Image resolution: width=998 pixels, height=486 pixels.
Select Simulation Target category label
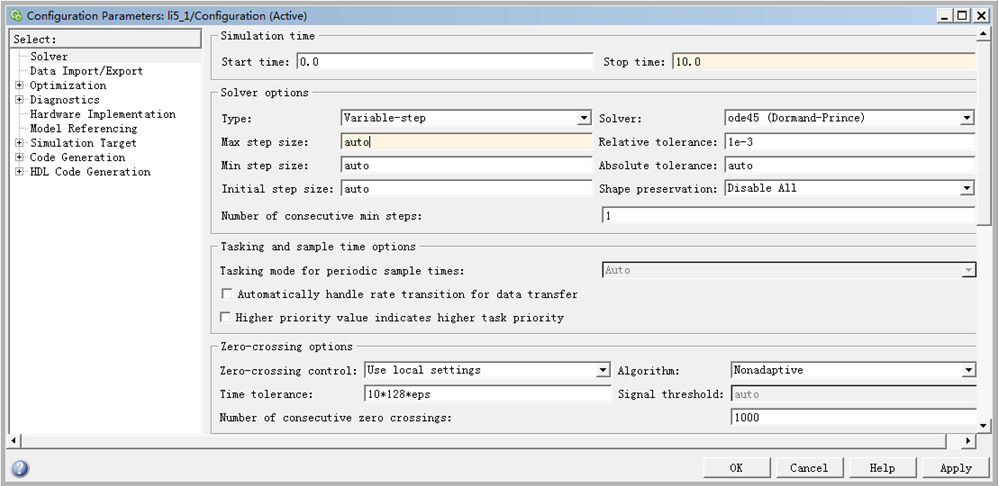click(x=83, y=143)
